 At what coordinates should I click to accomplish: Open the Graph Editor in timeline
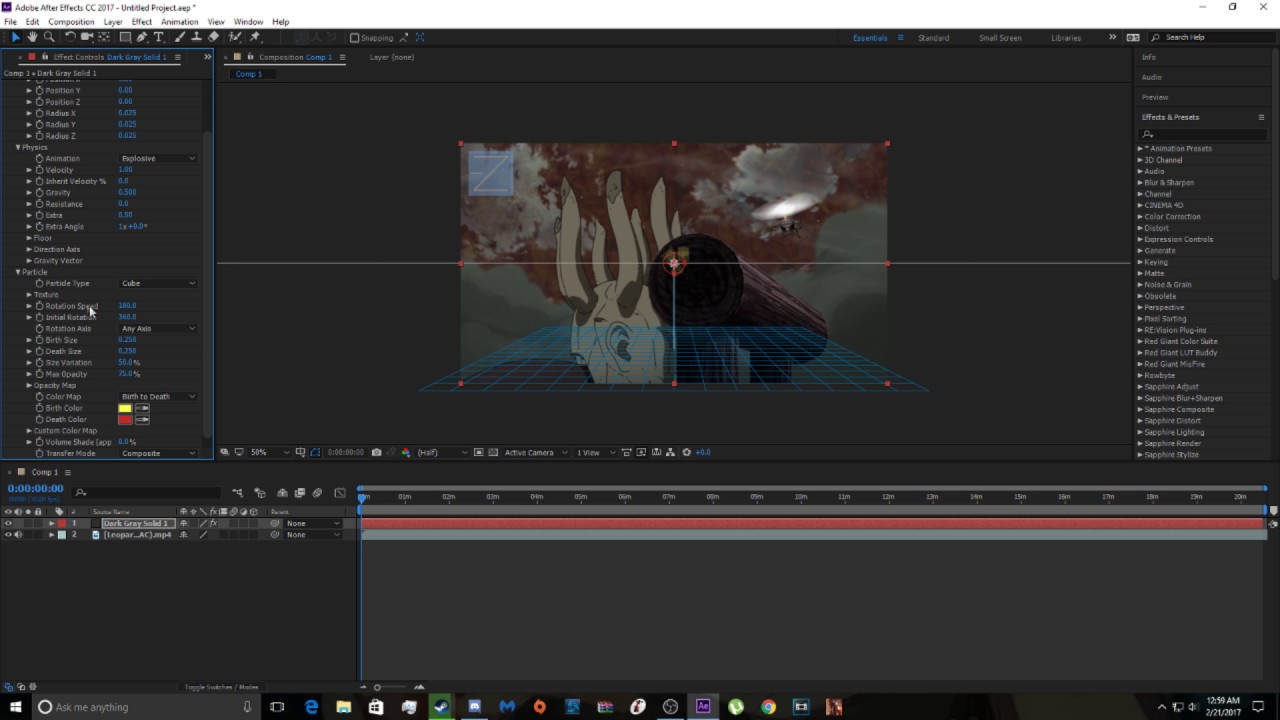pyautogui.click(x=340, y=493)
